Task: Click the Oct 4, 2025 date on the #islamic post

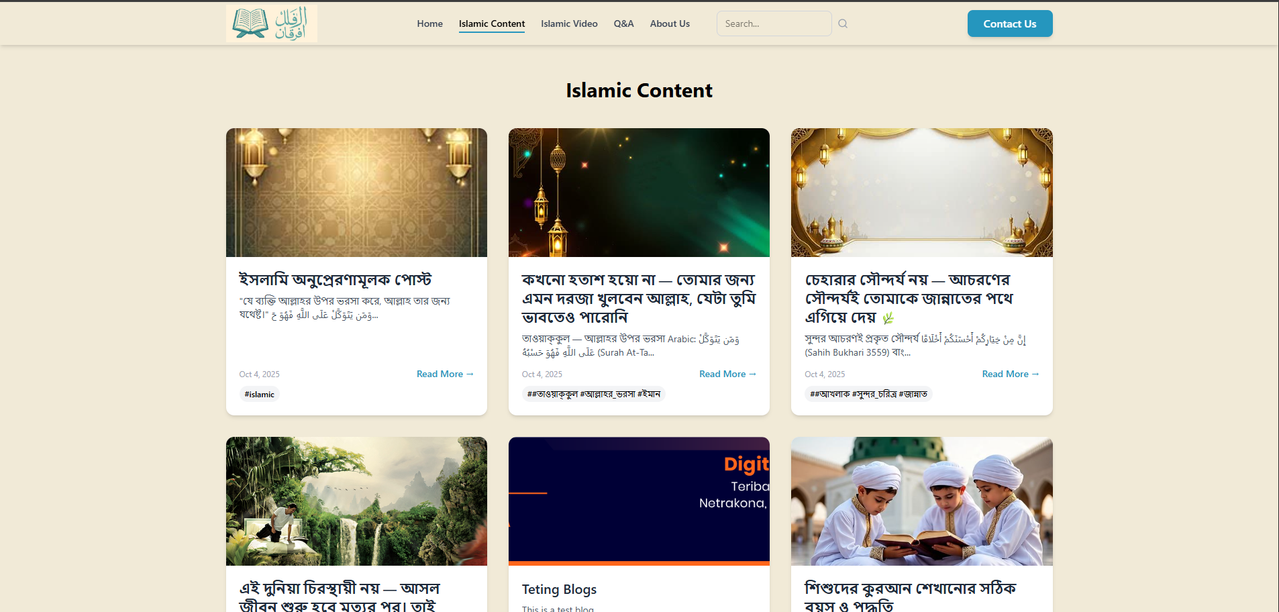Action: [x=259, y=374]
